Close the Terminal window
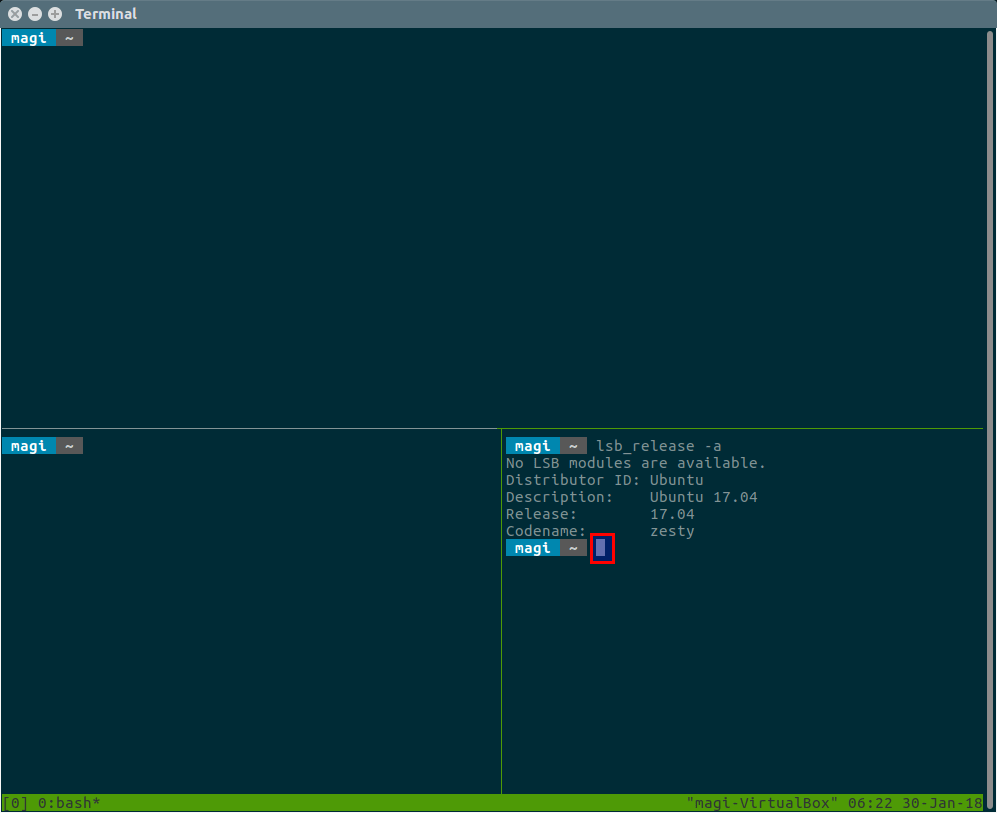 click(15, 14)
